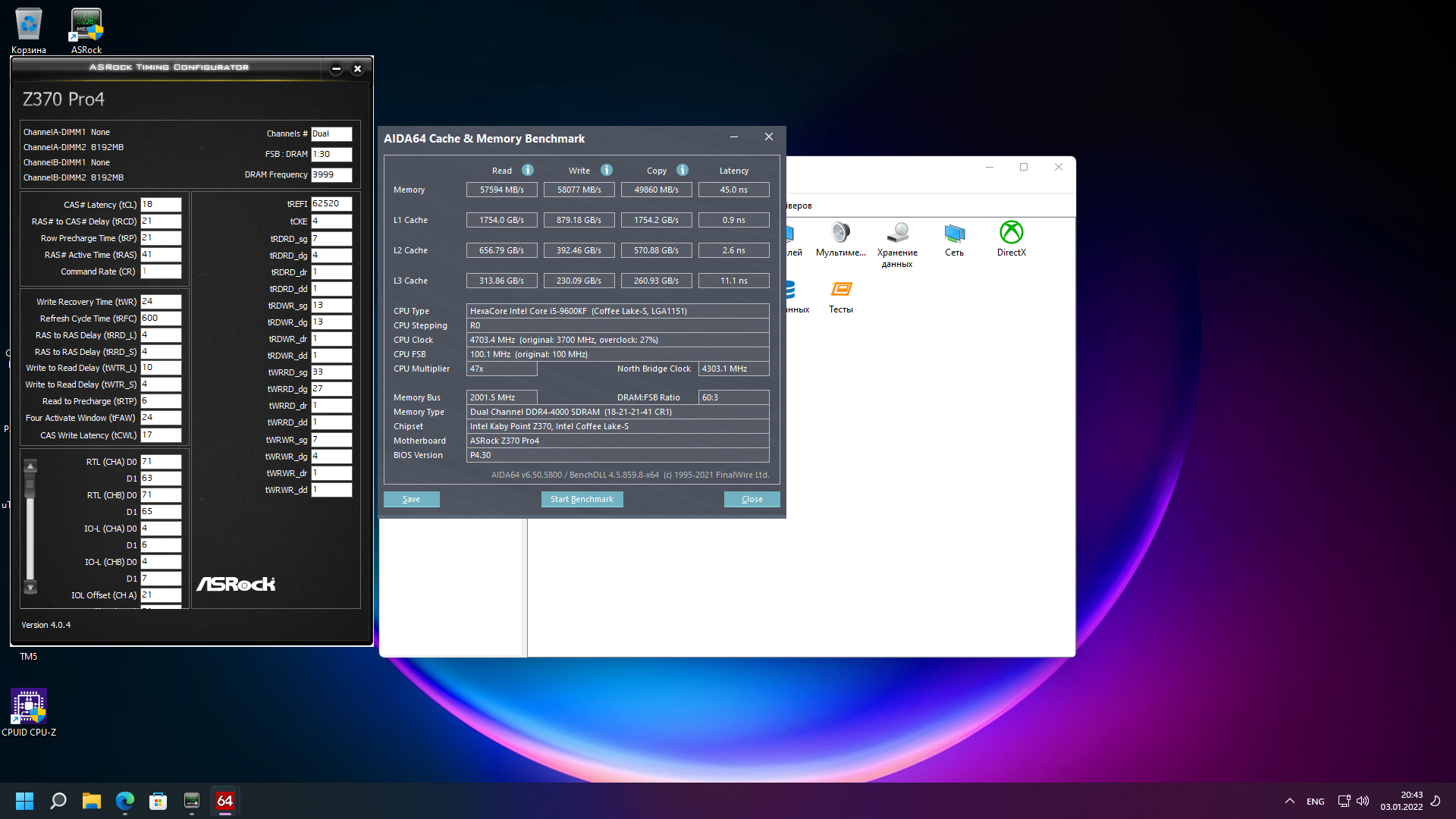Show hidden system tray icons
Image resolution: width=1456 pixels, height=819 pixels.
[1289, 801]
